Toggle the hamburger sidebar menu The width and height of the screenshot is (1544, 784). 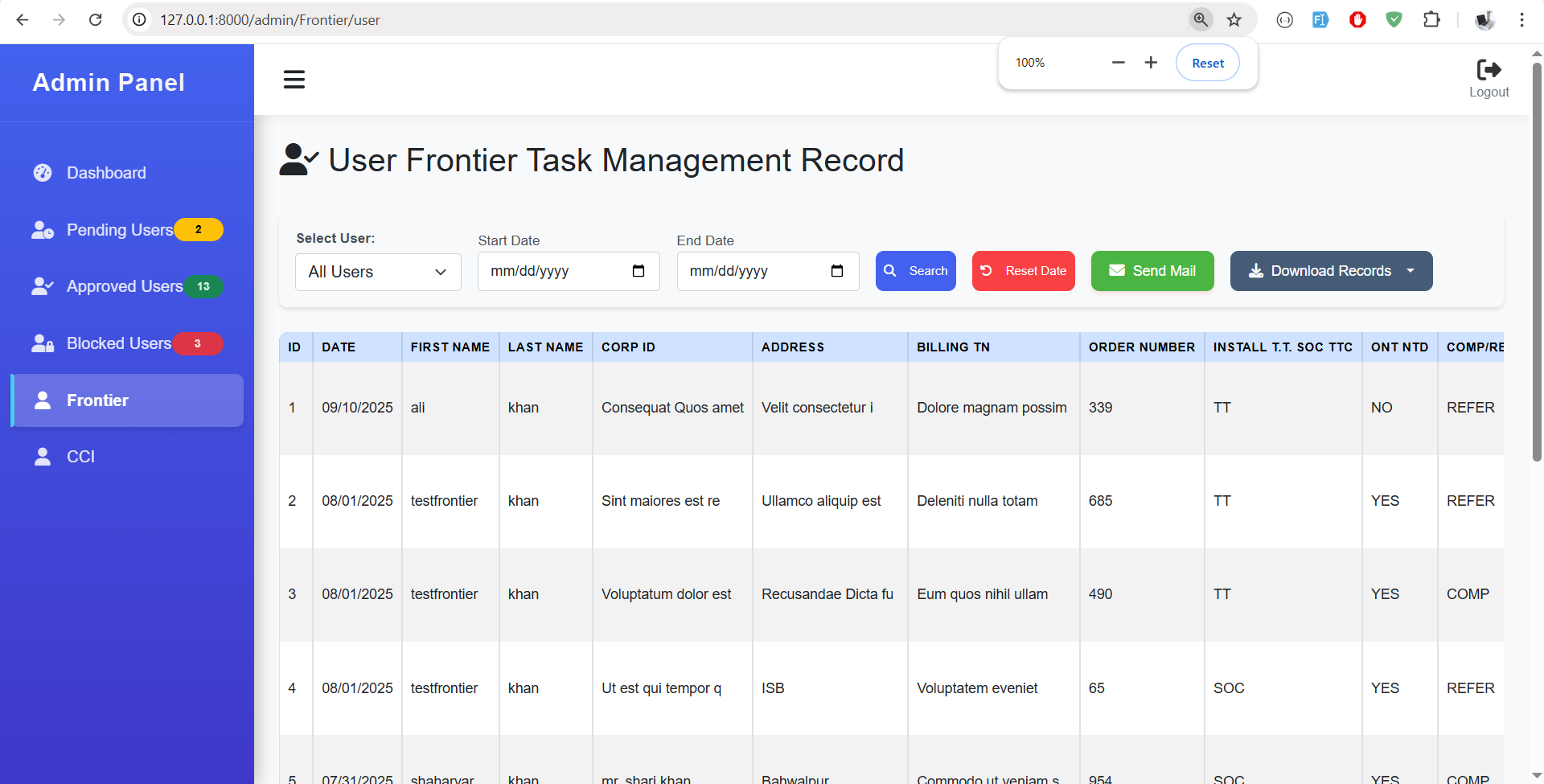coord(294,80)
